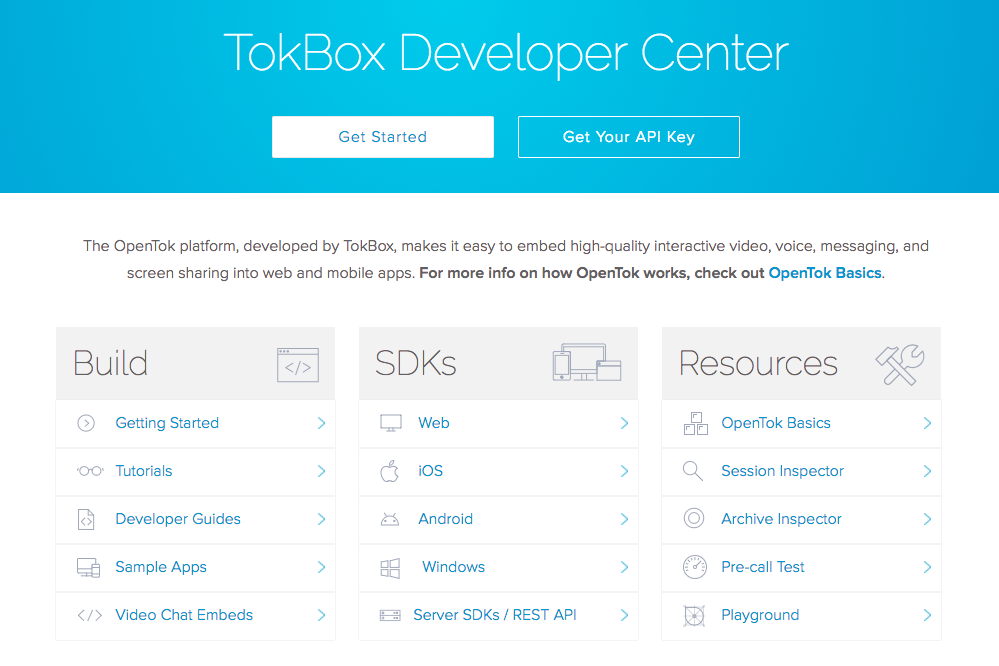The width and height of the screenshot is (999, 666).
Task: Open the Tutorials link
Action: [144, 471]
